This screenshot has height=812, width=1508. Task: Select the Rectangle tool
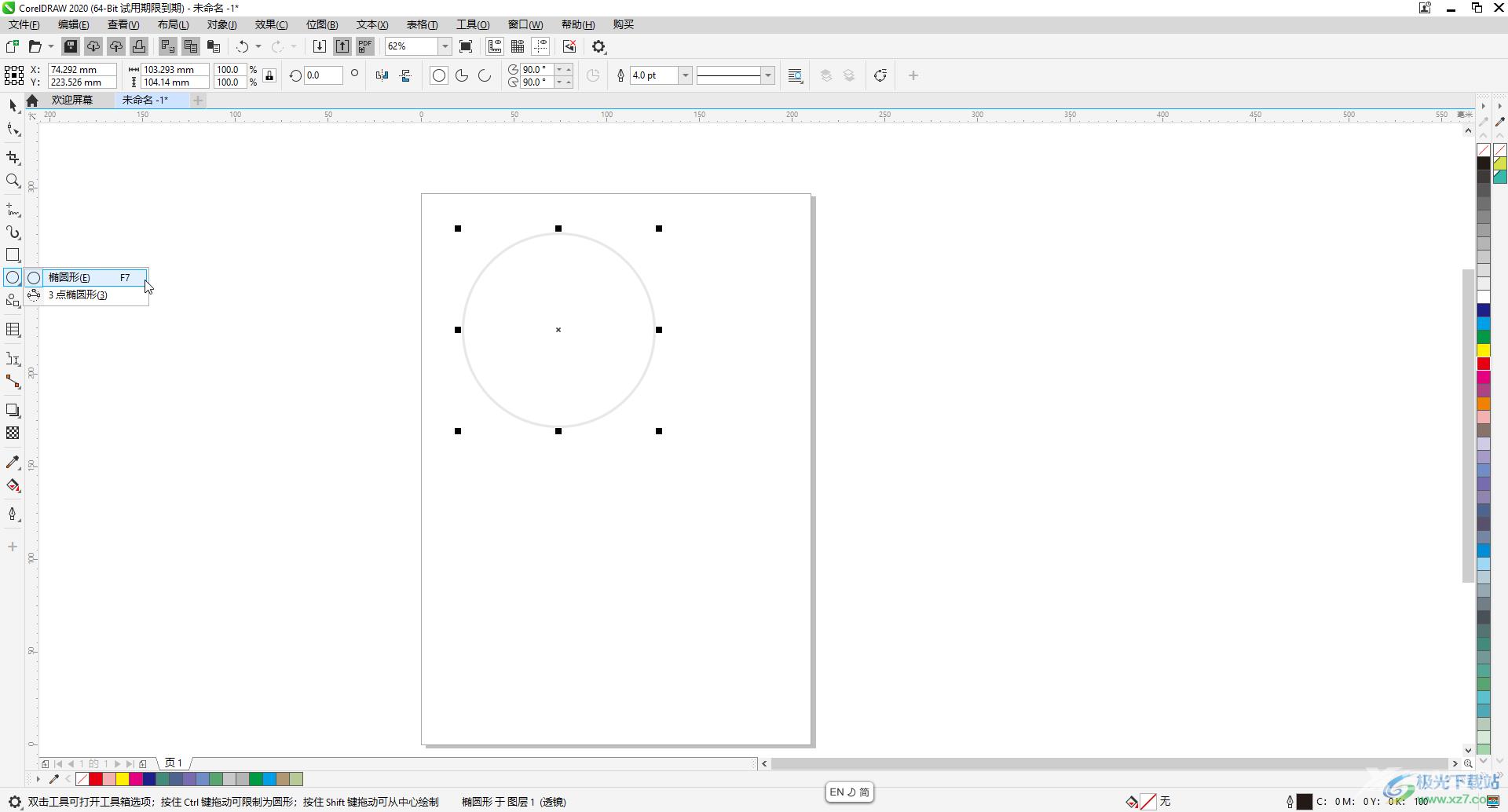click(x=13, y=255)
